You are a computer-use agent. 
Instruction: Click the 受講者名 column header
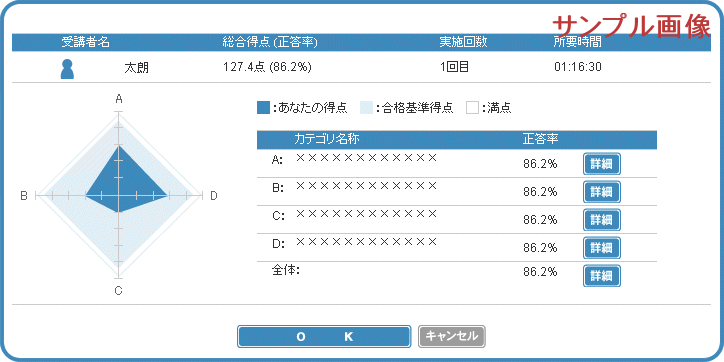pyautogui.click(x=85, y=42)
